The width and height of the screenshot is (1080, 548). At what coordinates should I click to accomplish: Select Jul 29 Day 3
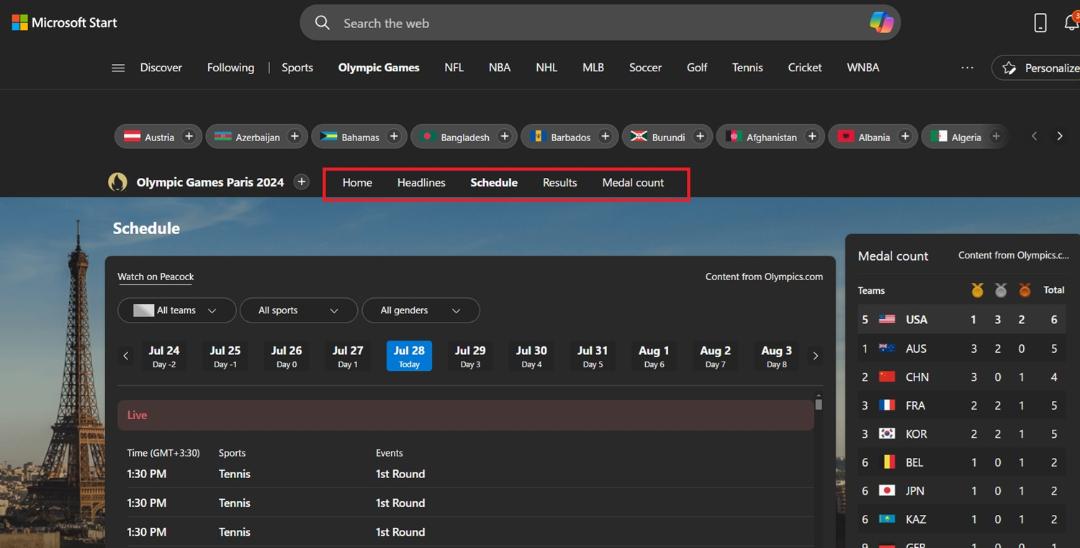pos(470,356)
